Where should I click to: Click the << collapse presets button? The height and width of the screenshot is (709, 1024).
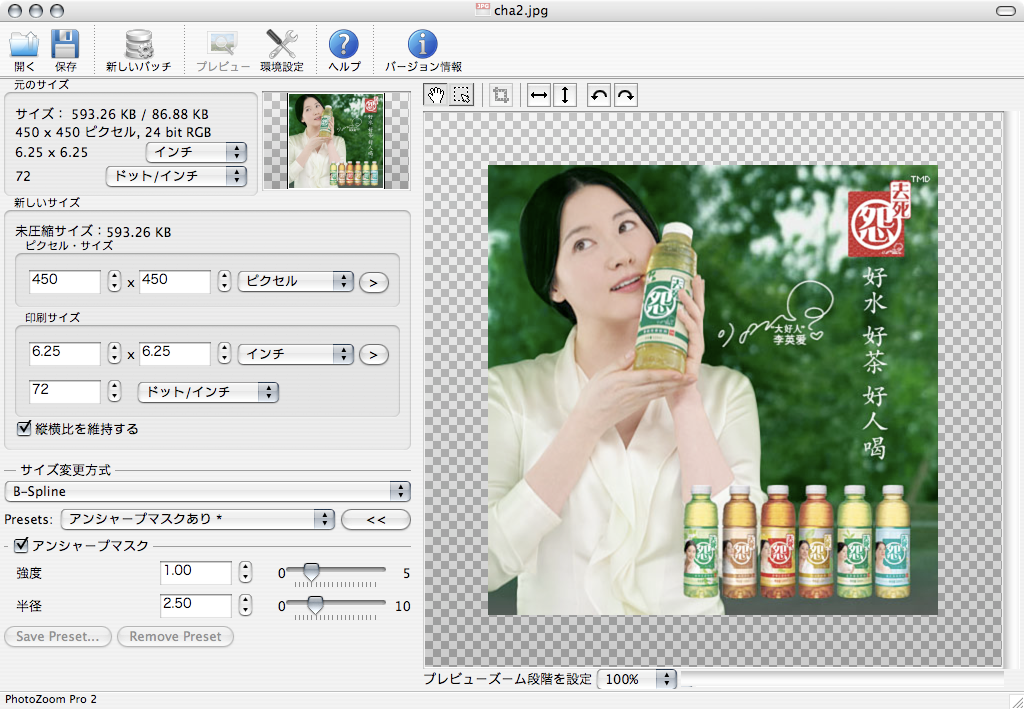[x=376, y=520]
